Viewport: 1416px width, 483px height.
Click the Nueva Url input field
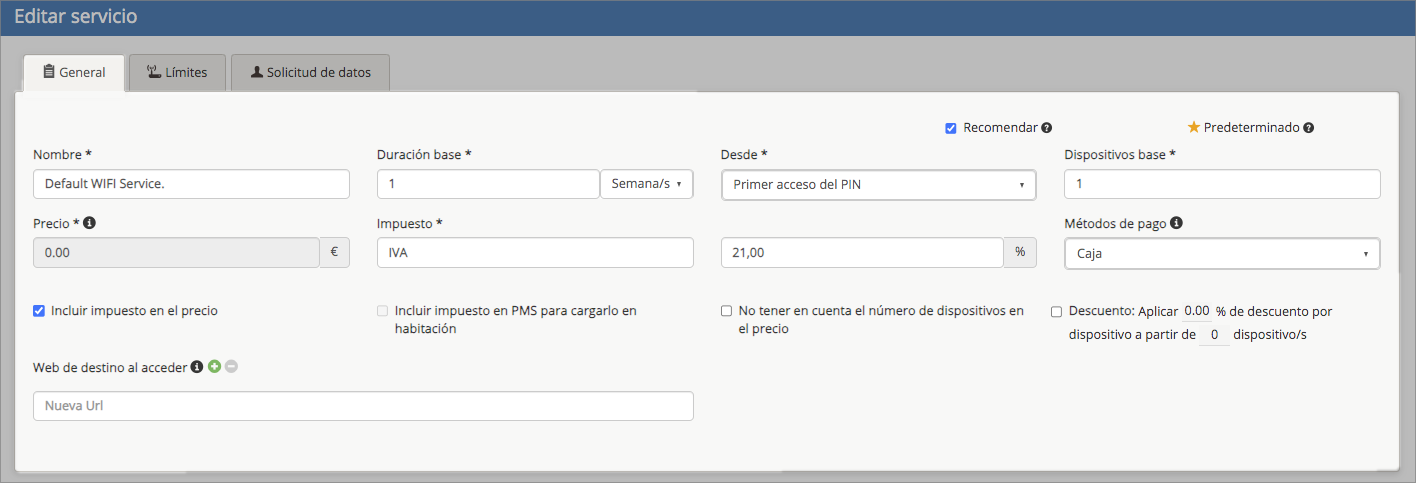point(363,406)
